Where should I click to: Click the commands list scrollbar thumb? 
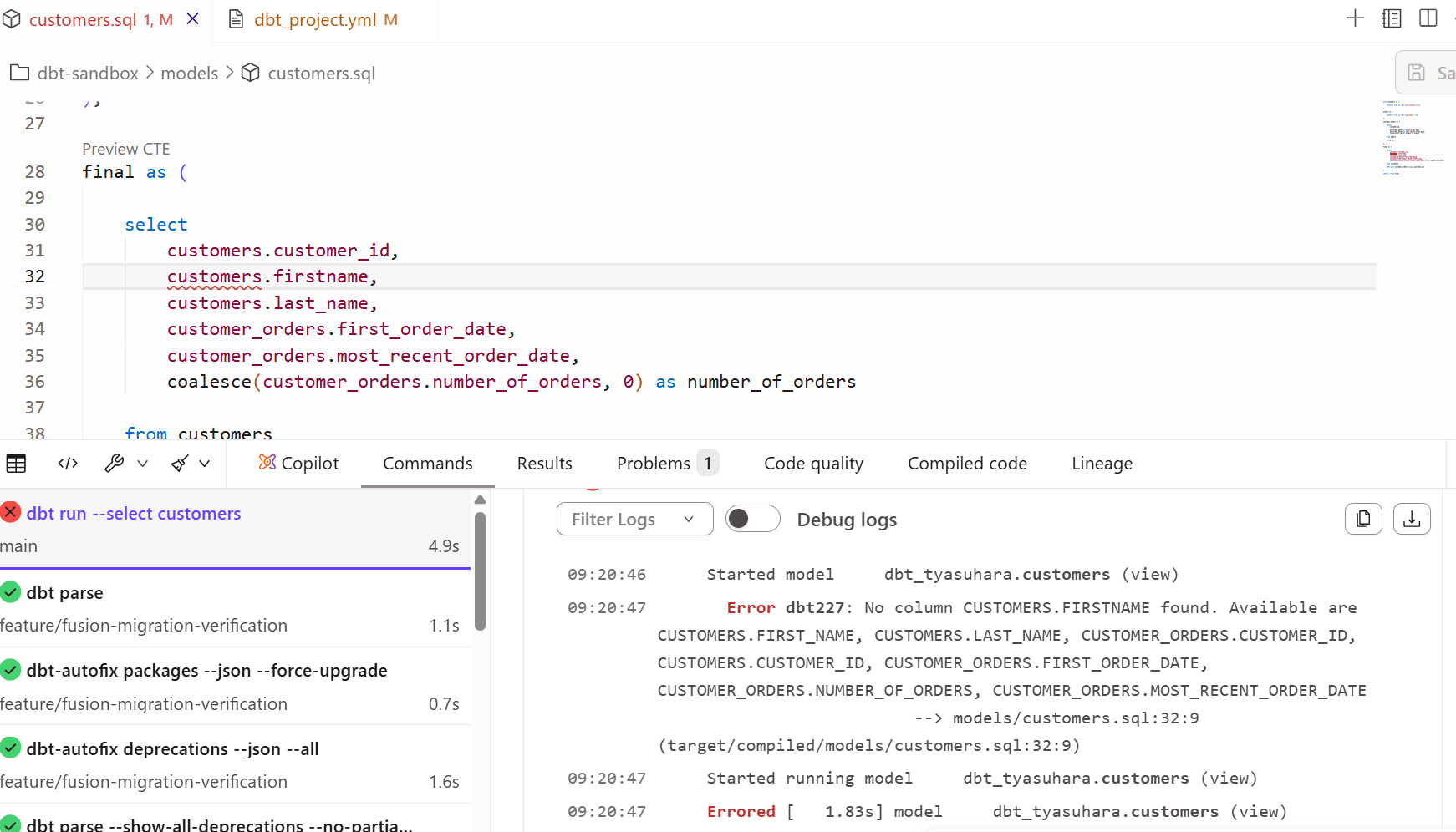point(480,571)
